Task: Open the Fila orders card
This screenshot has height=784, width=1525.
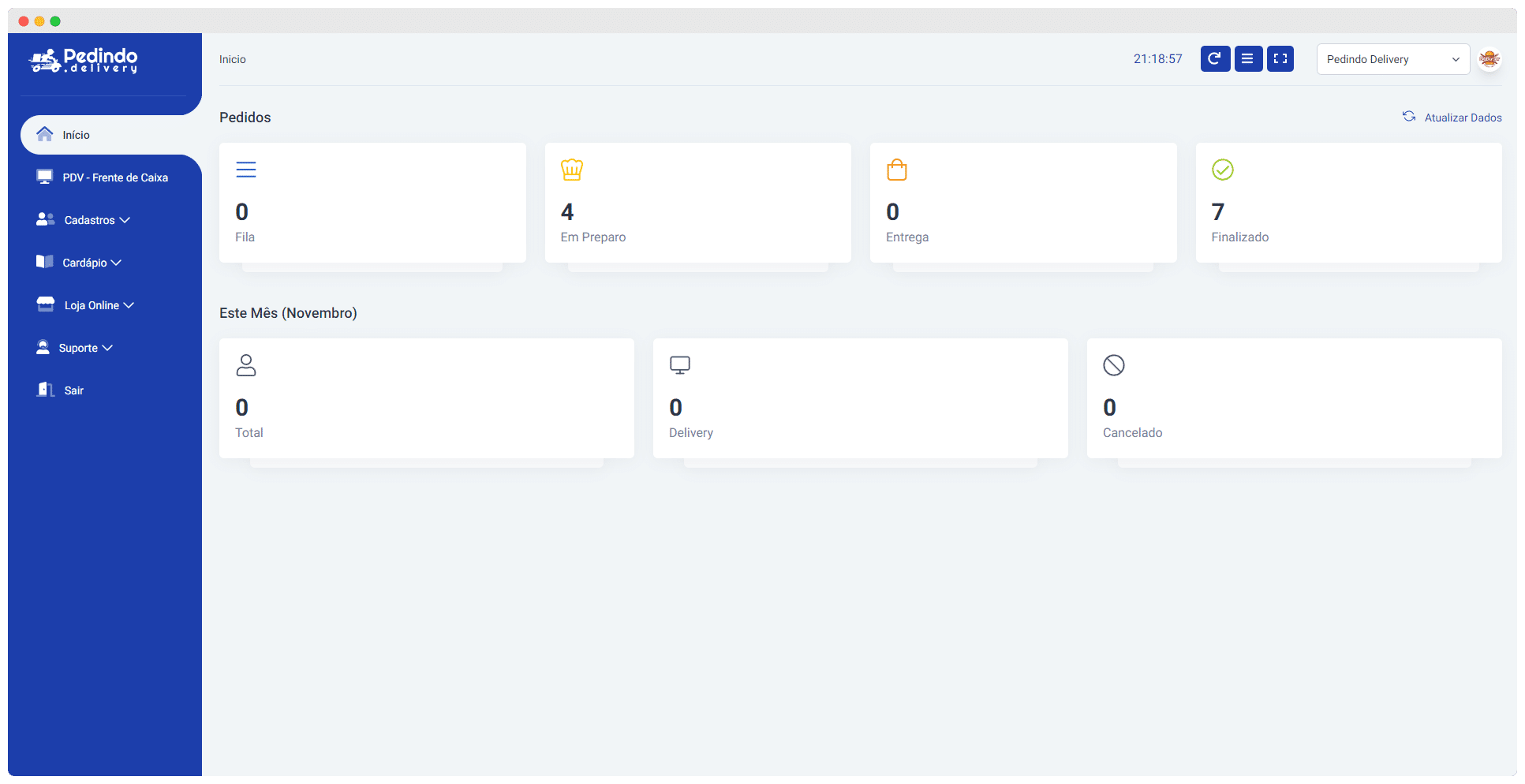Action: coord(372,203)
